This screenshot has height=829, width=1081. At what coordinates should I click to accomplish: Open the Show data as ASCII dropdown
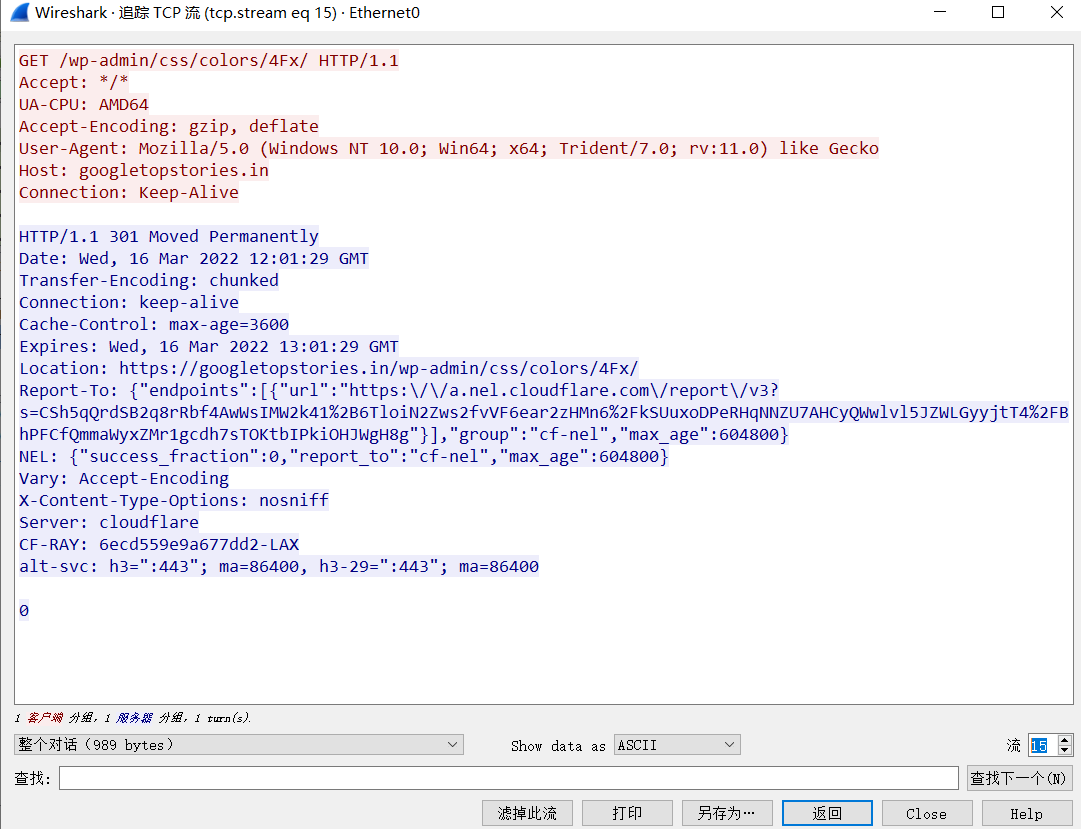click(676, 745)
